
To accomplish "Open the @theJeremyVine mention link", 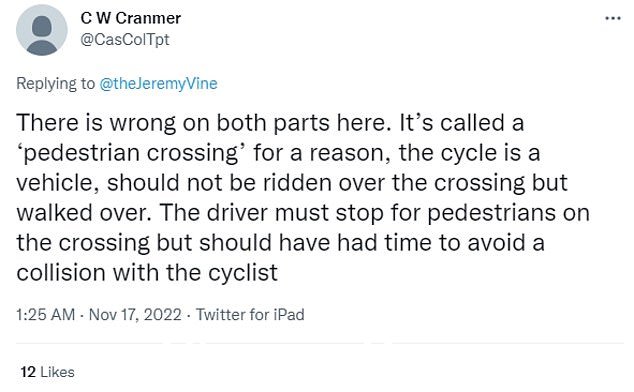I will point(158,83).
